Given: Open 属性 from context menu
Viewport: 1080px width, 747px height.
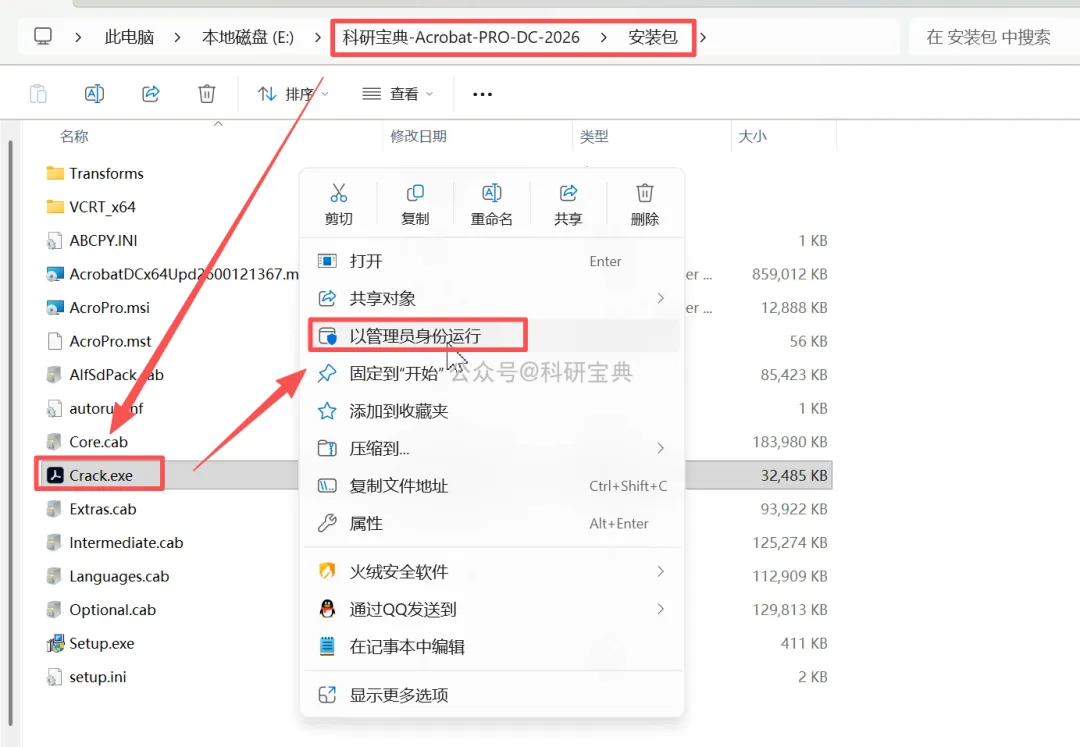Looking at the screenshot, I should [x=492, y=523].
